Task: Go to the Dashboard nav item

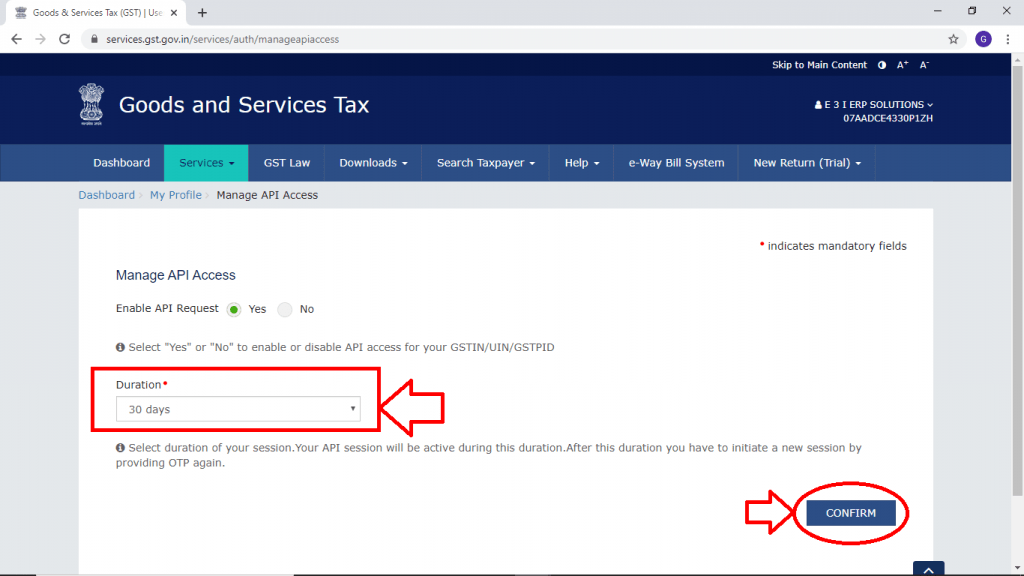Action: pos(121,163)
